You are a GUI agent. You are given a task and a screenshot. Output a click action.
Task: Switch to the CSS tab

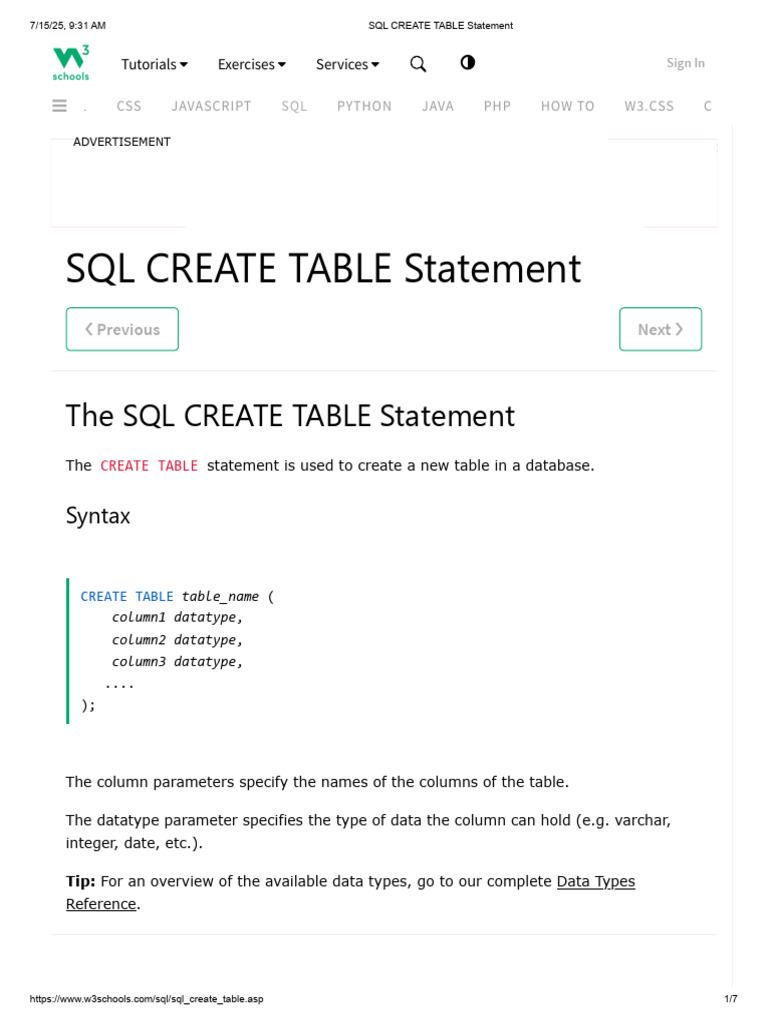pos(129,106)
